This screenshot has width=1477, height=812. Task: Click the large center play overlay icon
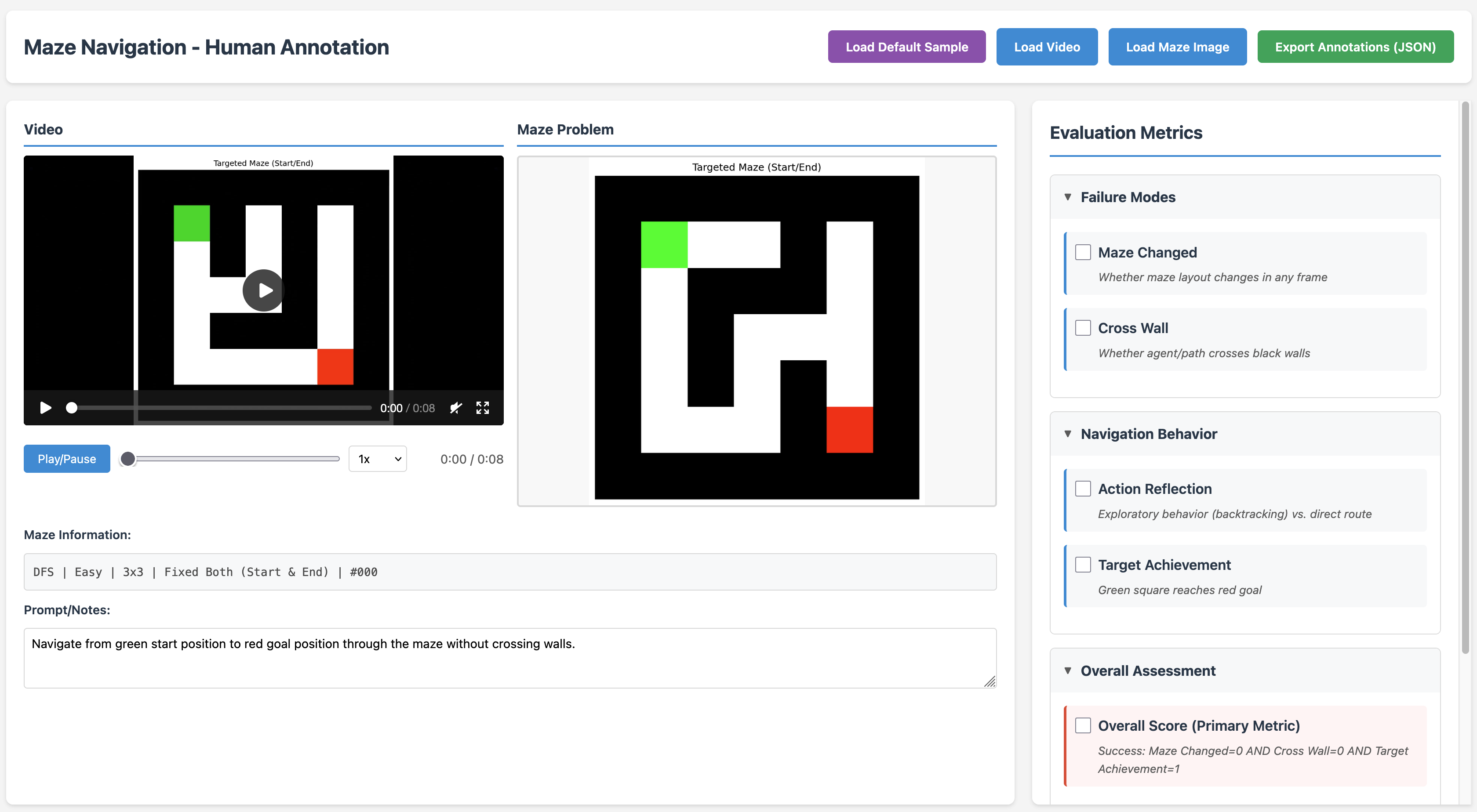click(263, 290)
